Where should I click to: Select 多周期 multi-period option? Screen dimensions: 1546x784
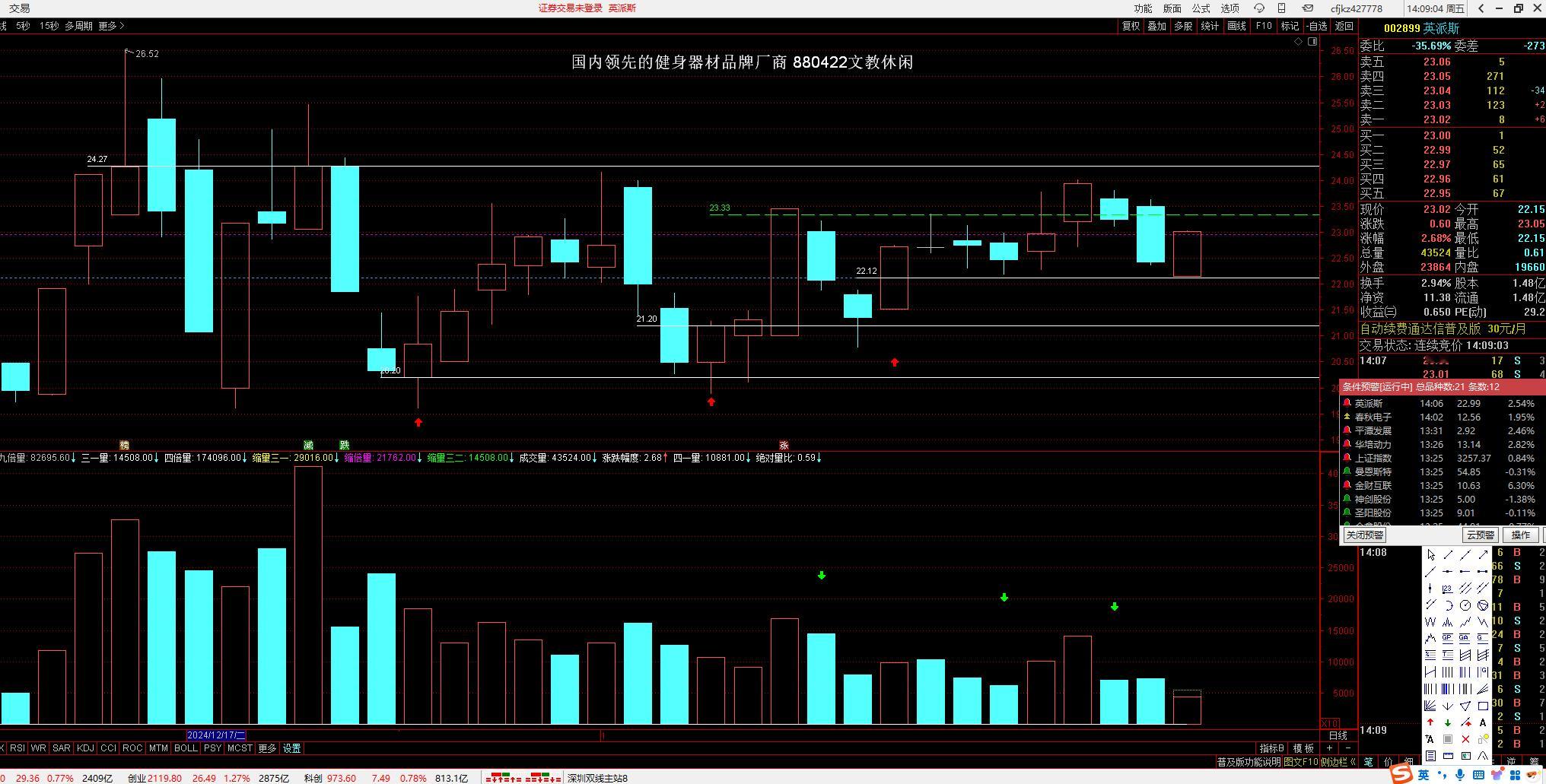pos(78,26)
